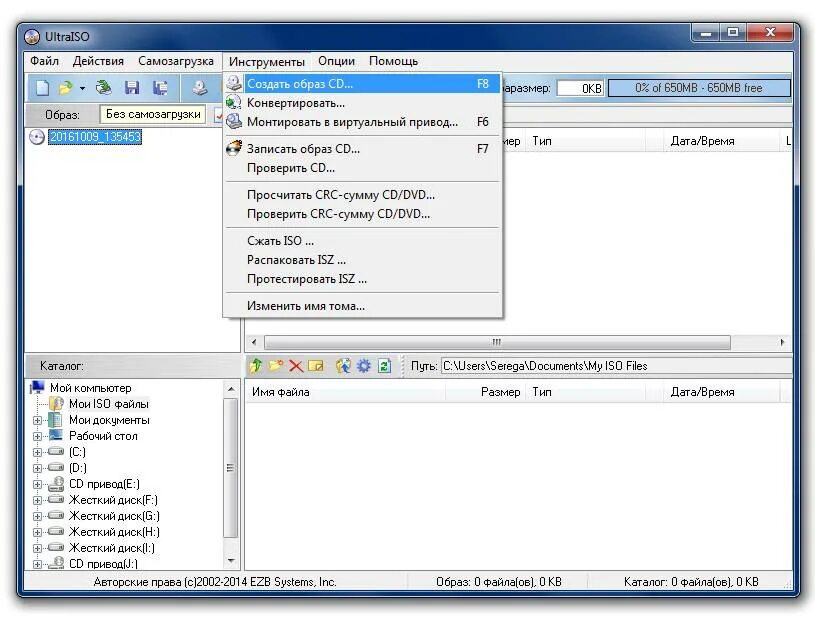Expand the Жесткий диск(F:) node

pyautogui.click(x=37, y=501)
